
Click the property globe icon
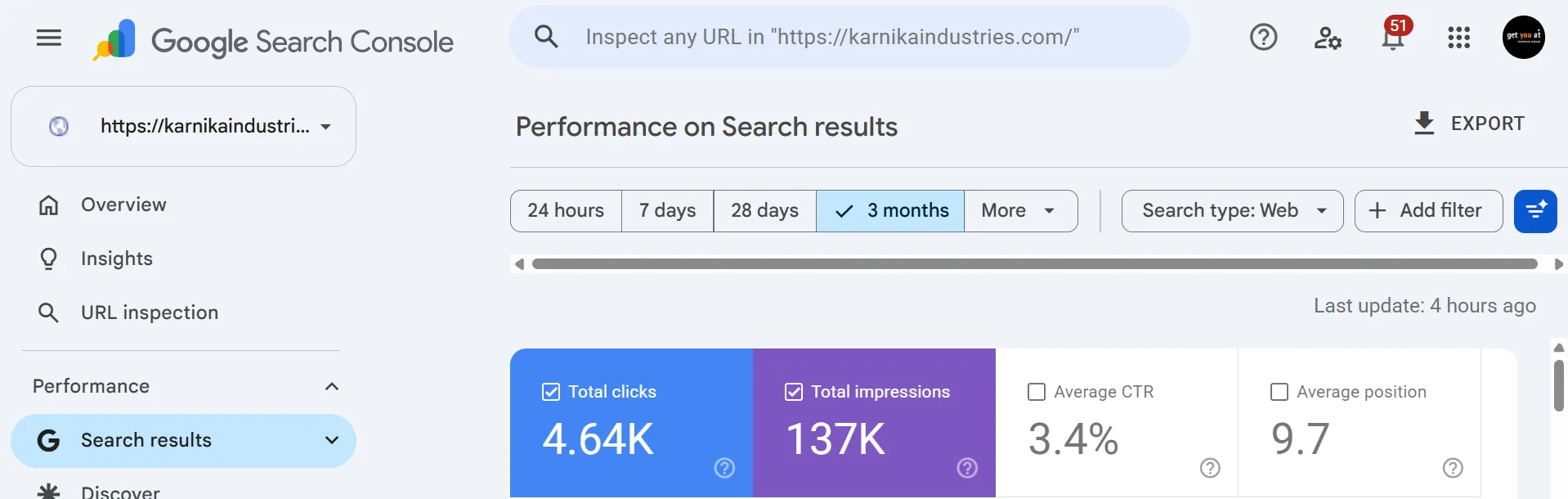pyautogui.click(x=59, y=126)
